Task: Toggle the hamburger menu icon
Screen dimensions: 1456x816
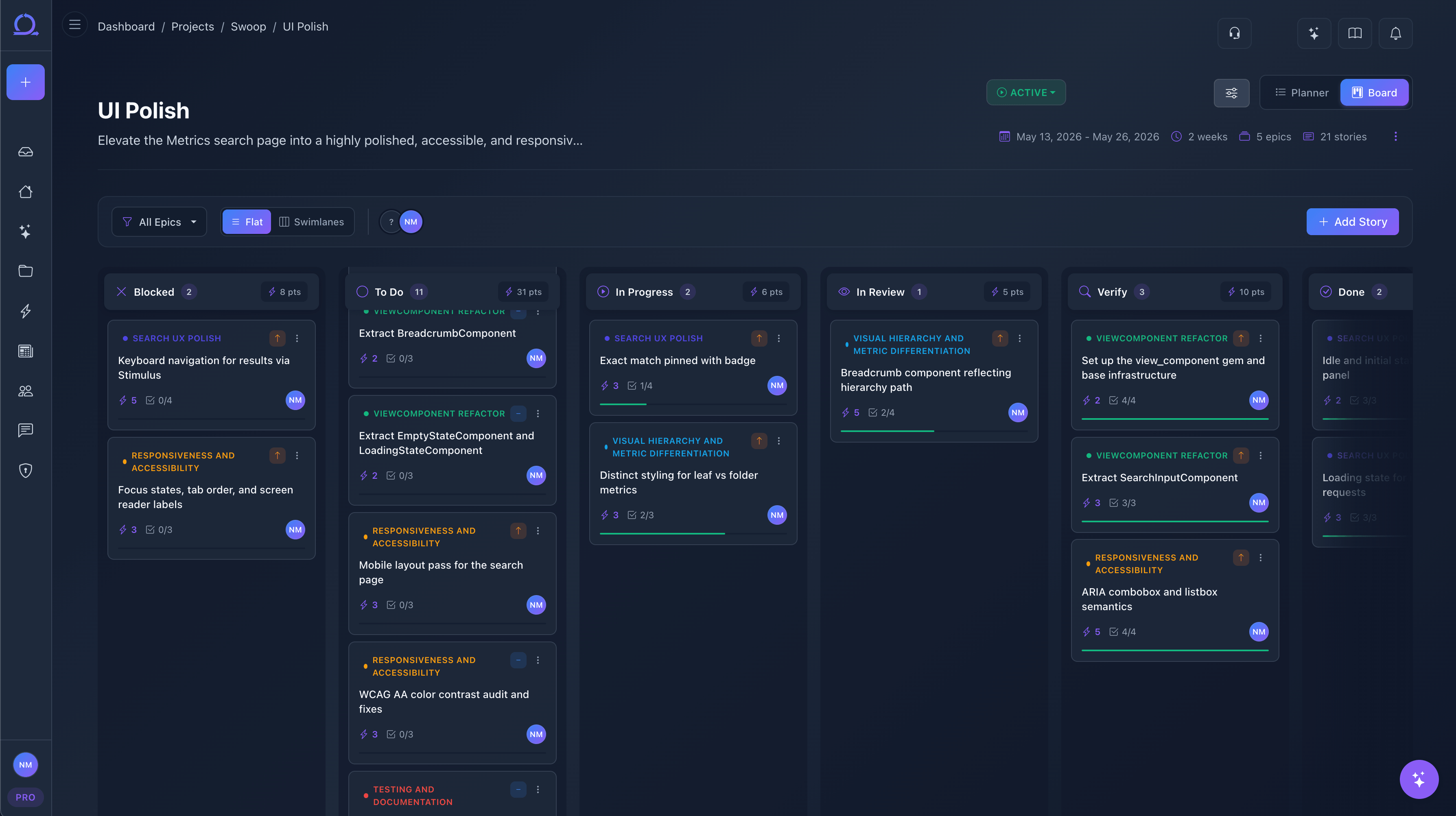Action: 74,25
